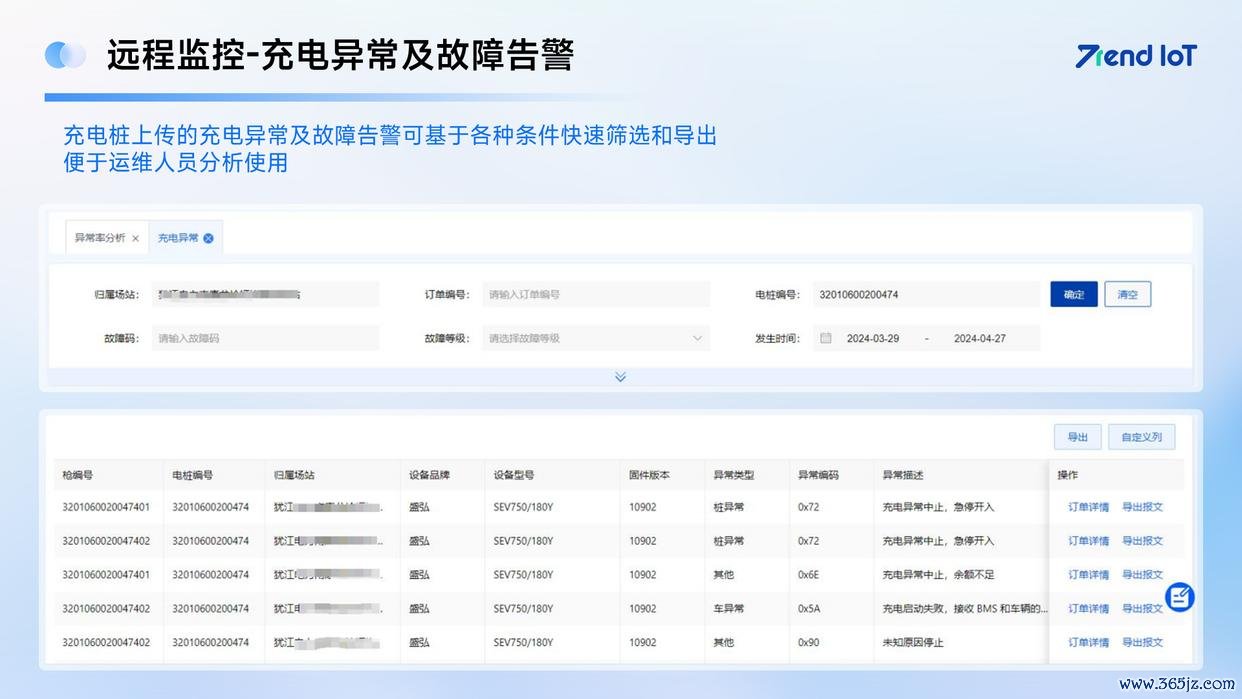This screenshot has width=1242, height=699.
Task: Click the 电桩编号 field containing 32010600200474
Action: (x=926, y=294)
